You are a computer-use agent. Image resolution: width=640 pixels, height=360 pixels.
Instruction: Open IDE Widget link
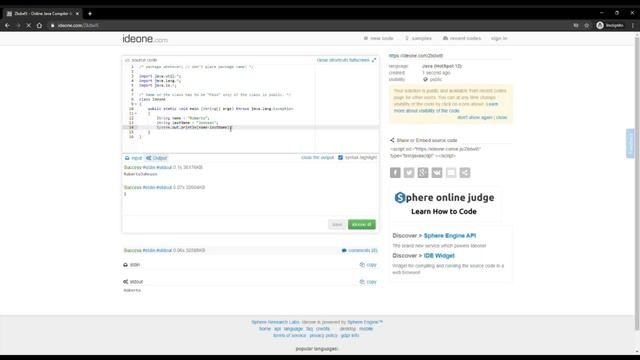click(x=439, y=256)
